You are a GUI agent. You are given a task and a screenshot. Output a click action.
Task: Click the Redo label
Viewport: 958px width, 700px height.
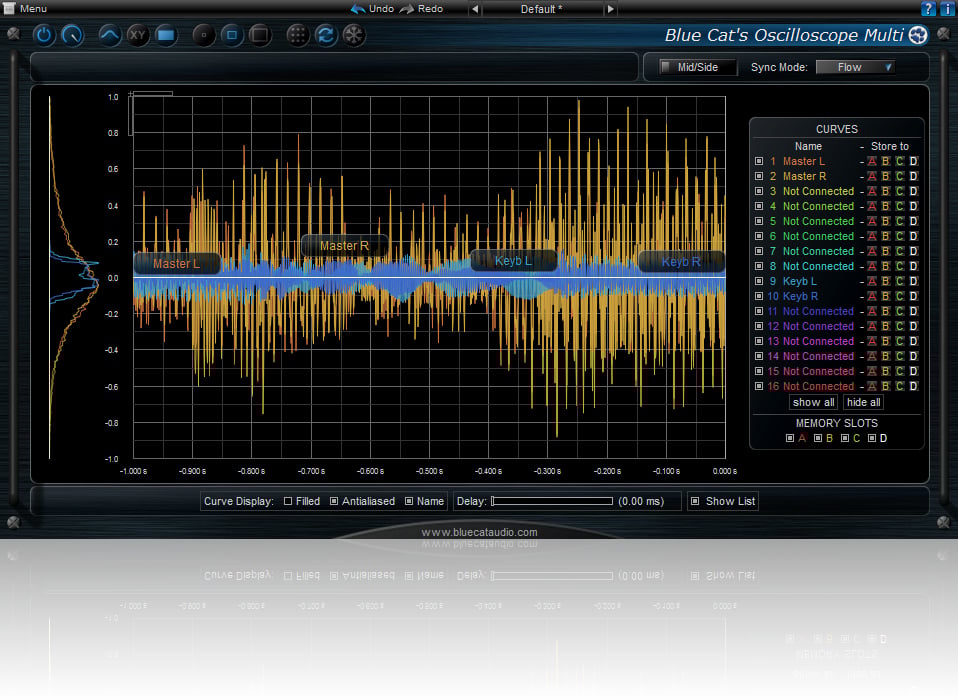[x=430, y=9]
